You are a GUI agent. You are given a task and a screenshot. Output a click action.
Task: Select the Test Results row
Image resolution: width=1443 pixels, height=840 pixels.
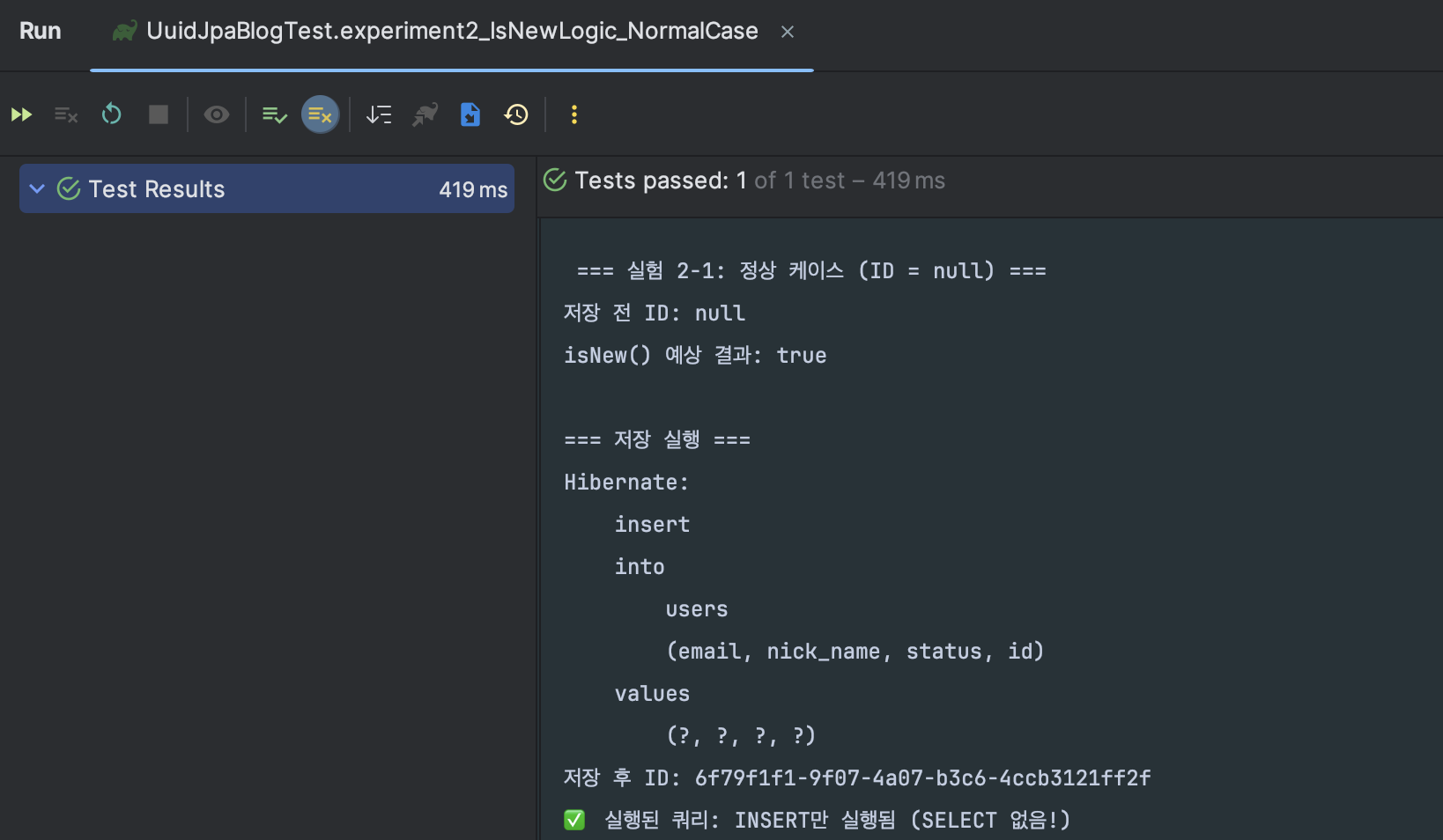pos(157,189)
